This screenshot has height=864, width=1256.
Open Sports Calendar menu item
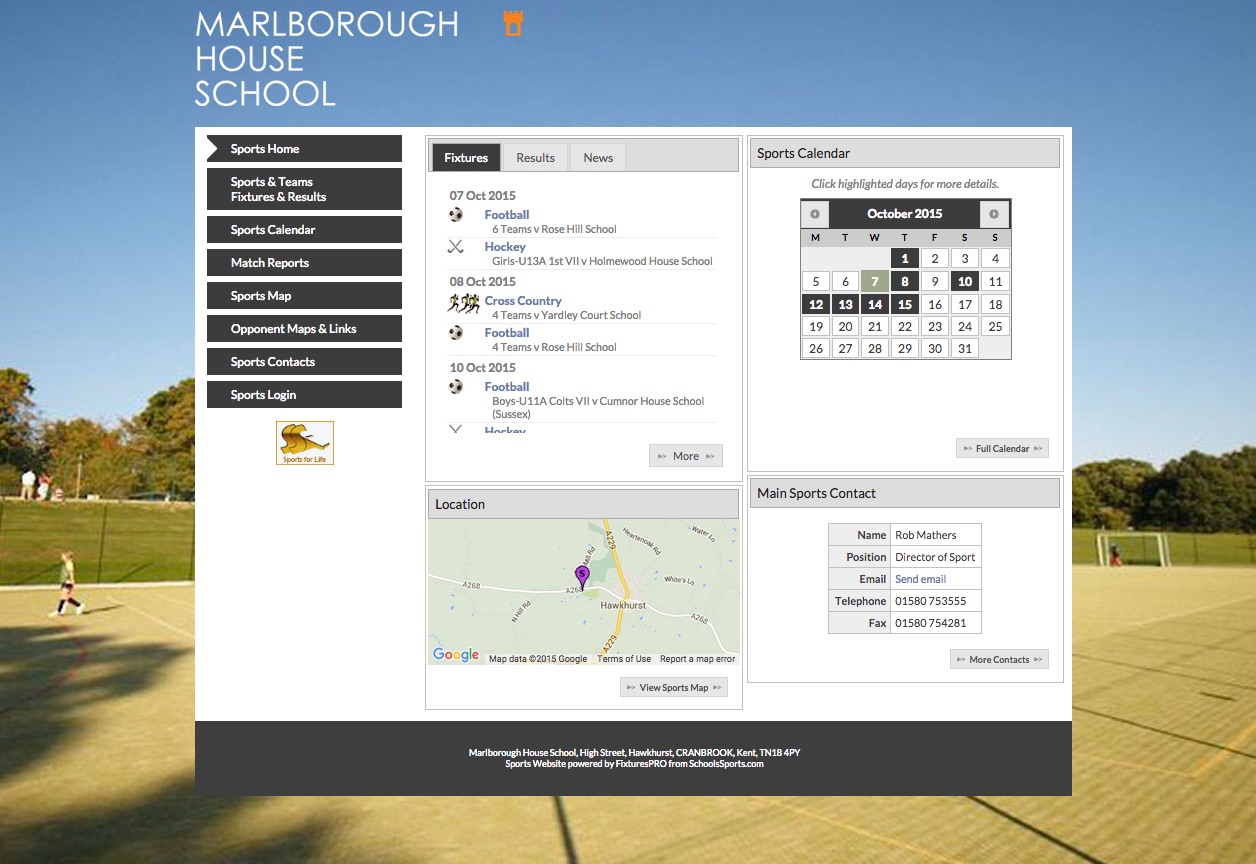[x=304, y=230]
